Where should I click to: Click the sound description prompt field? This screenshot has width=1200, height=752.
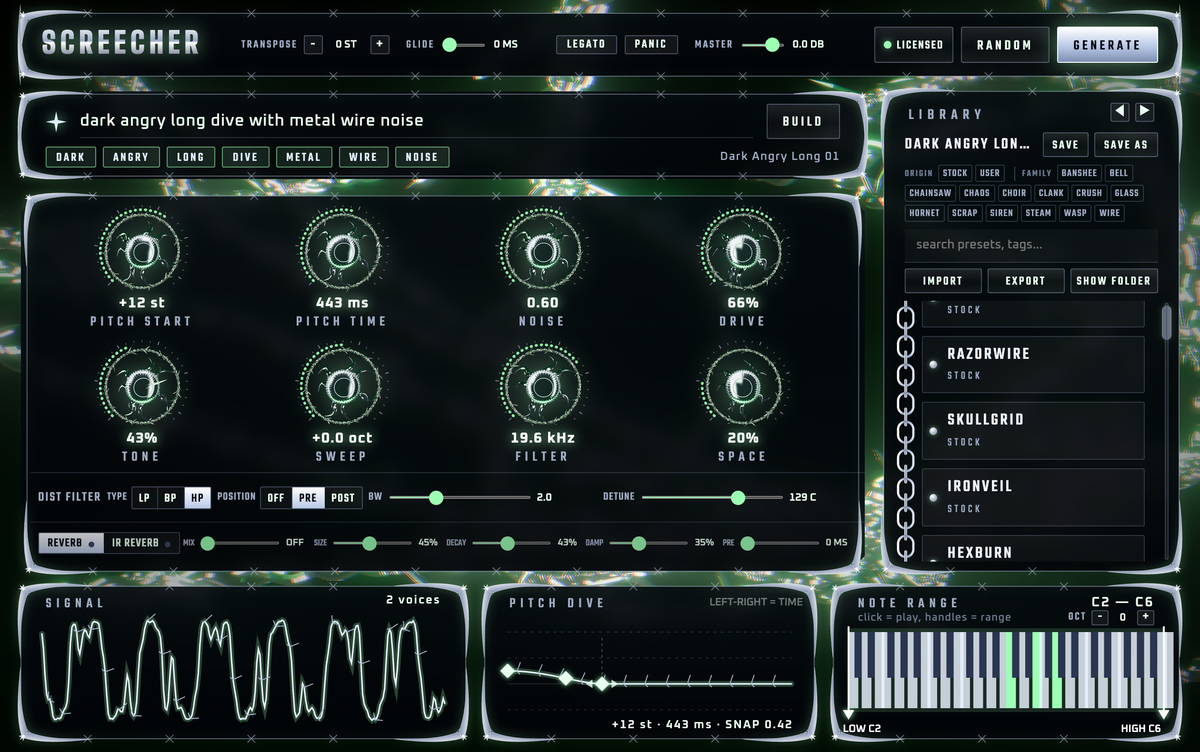coord(415,121)
